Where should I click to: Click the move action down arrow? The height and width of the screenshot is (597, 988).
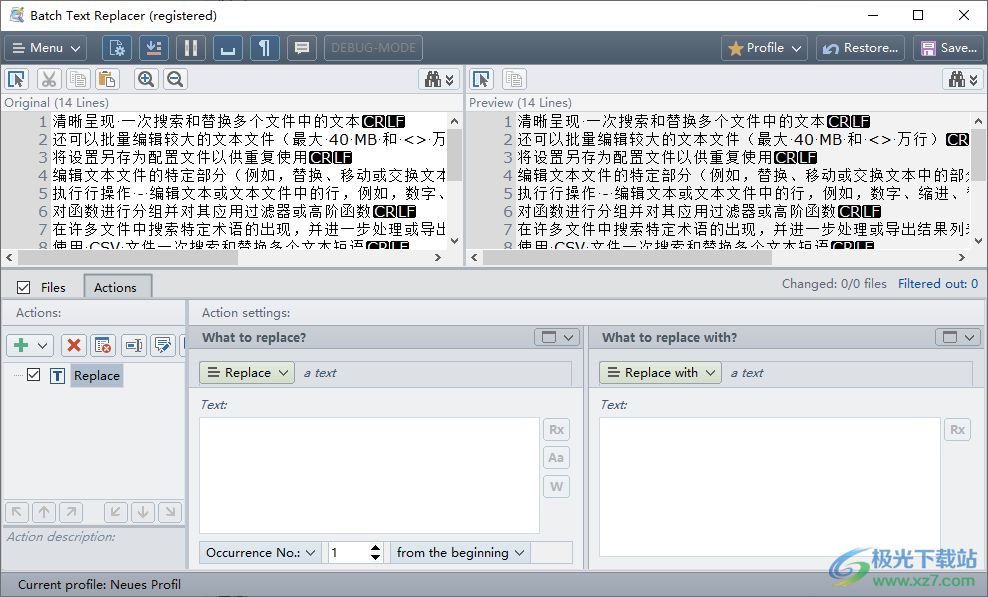tap(143, 512)
